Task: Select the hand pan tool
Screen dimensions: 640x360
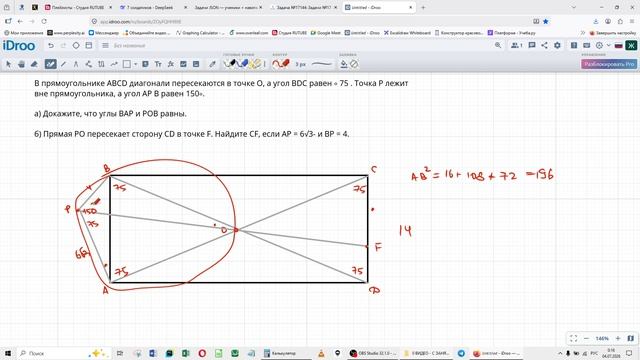Action: click(22, 64)
